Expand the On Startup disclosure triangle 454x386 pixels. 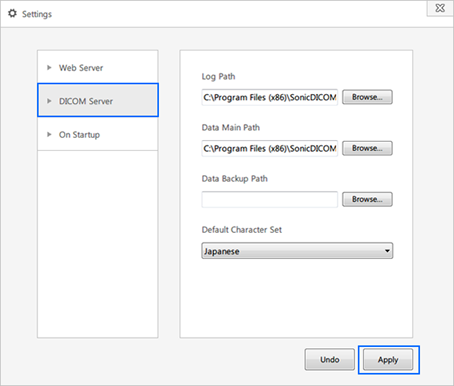pyautogui.click(x=49, y=135)
